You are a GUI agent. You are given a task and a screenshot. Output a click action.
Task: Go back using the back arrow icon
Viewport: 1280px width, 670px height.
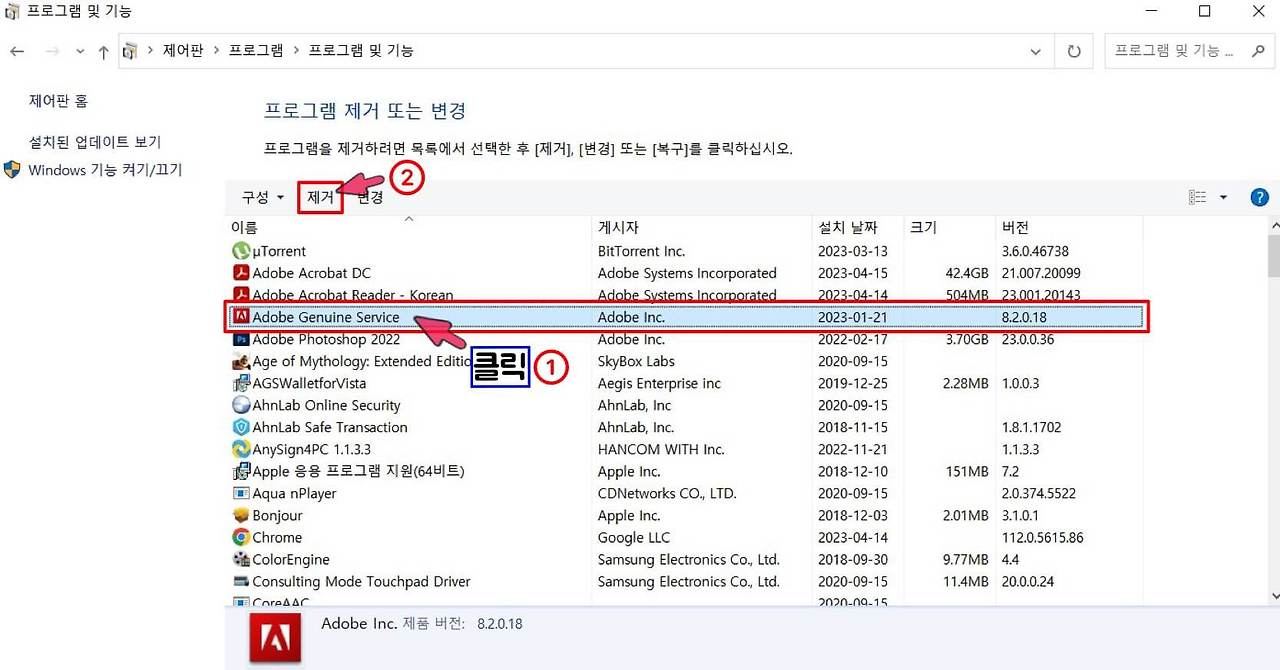(16, 50)
